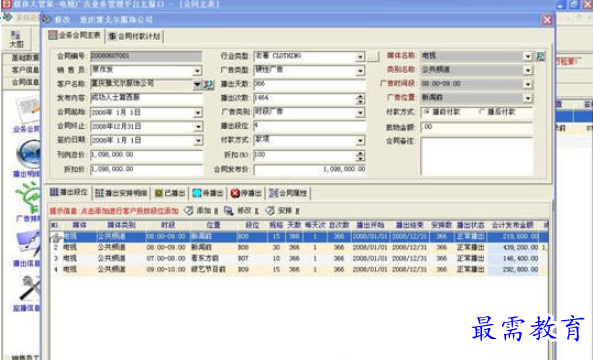Close the 修改 dialog window
The width and height of the screenshot is (593, 360).
547,20
